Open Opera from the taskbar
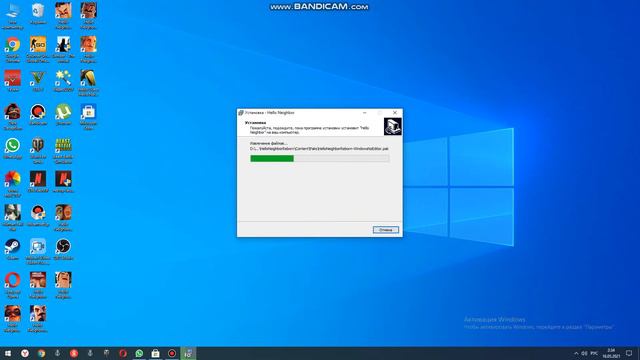Screen dimensions: 640x360 click(x=123, y=353)
